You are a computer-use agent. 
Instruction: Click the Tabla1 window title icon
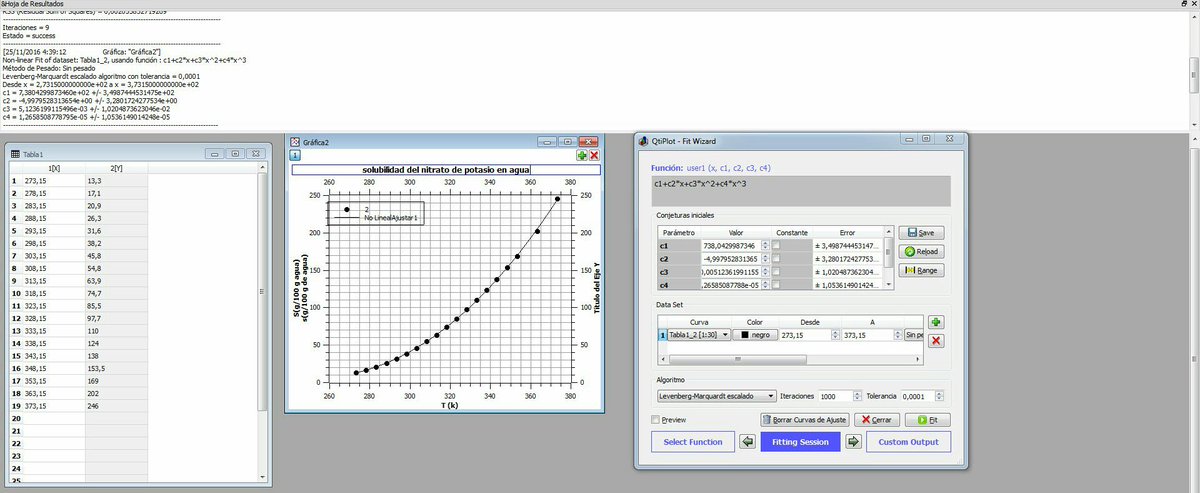coord(14,154)
